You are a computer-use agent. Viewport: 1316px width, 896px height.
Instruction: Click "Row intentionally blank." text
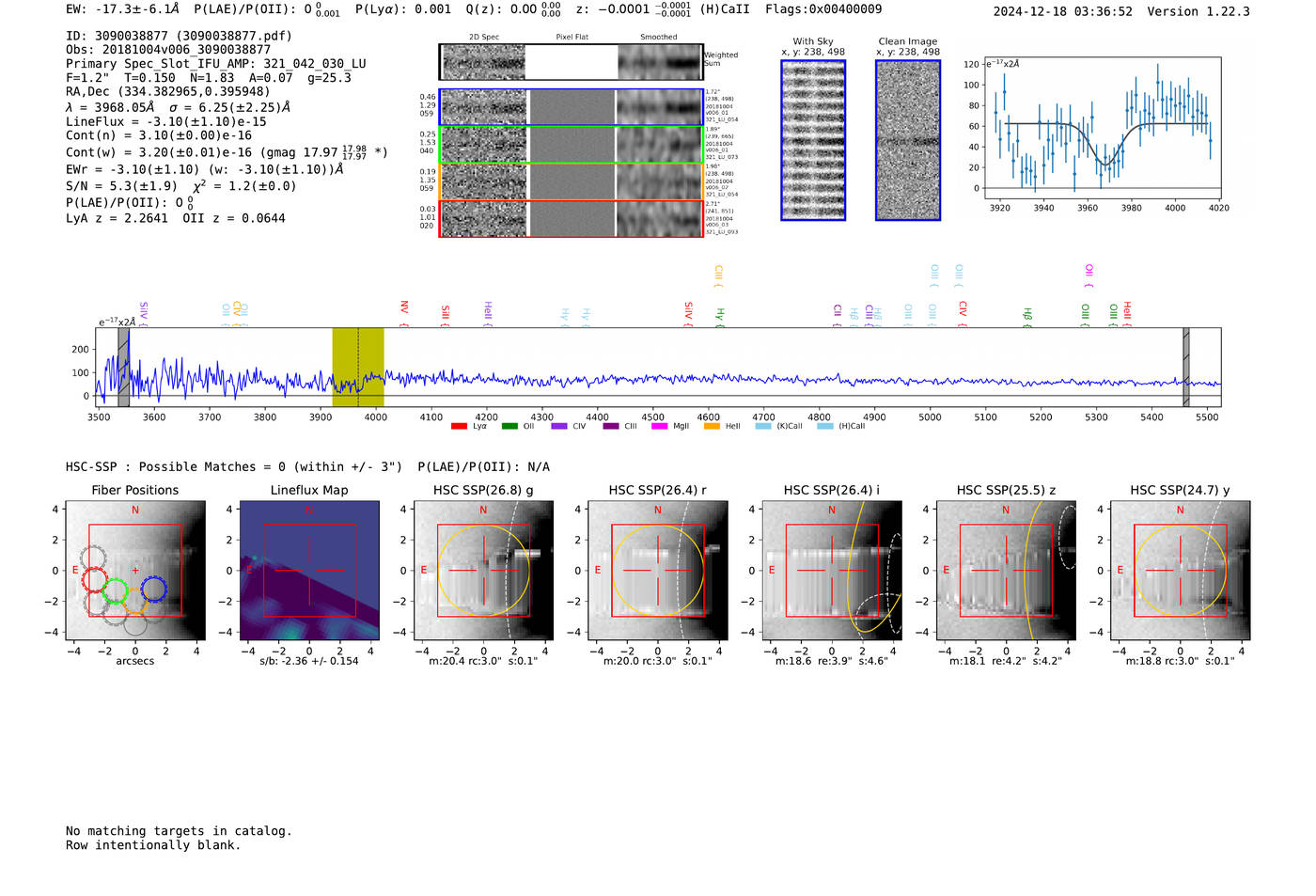tap(153, 845)
